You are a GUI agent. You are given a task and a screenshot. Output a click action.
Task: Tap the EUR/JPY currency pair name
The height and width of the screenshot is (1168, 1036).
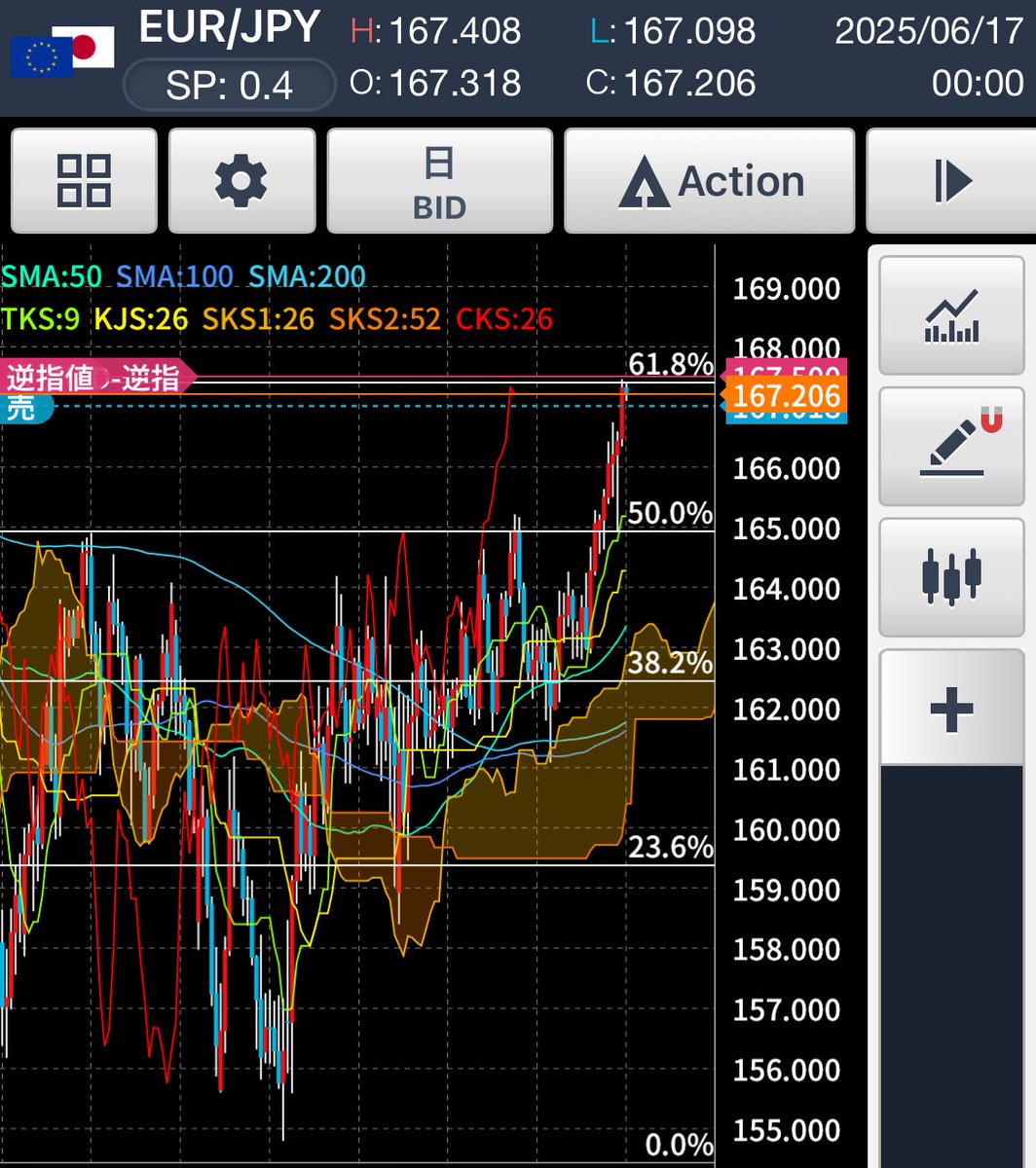[229, 28]
